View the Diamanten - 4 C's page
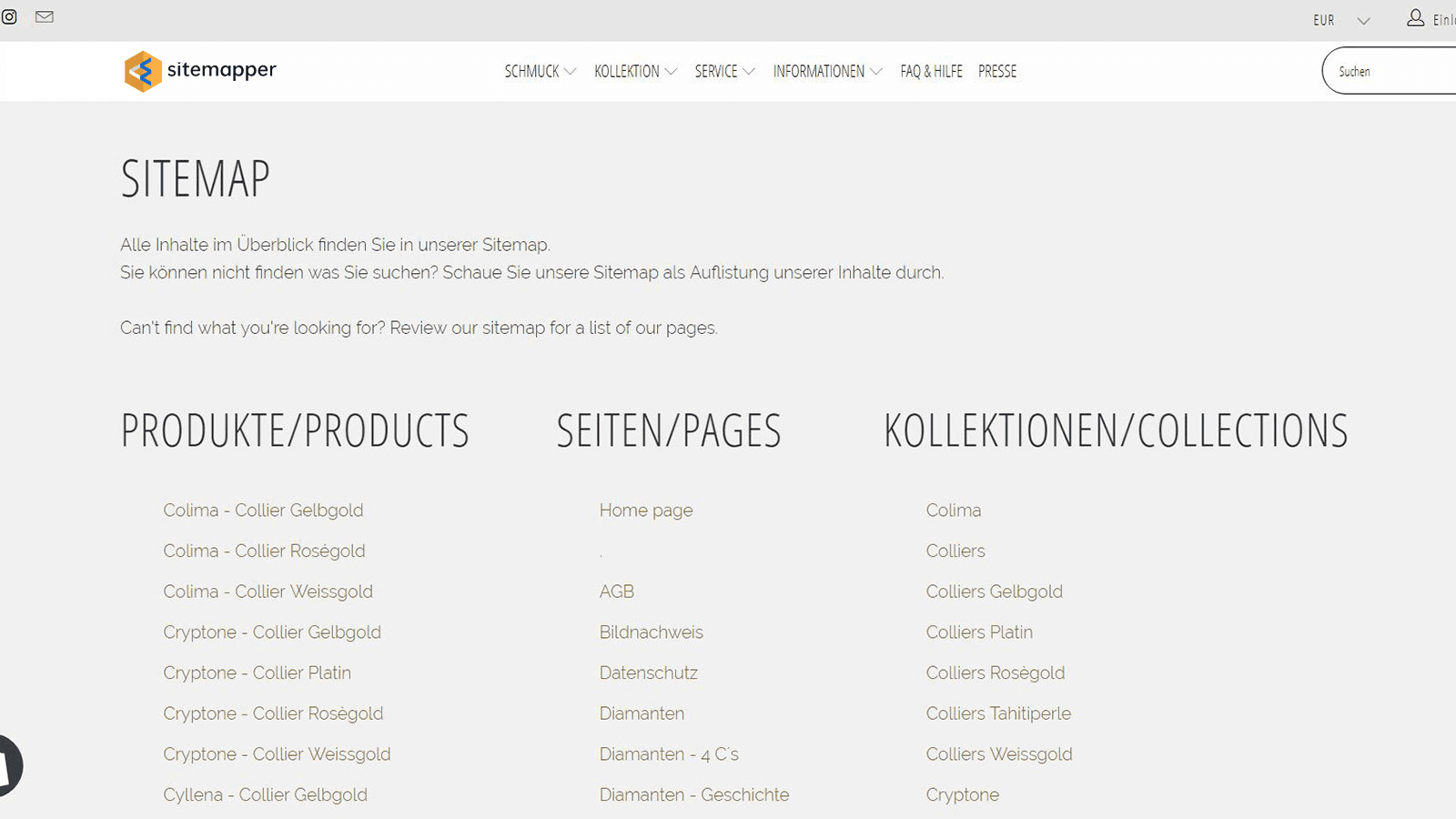This screenshot has height=819, width=1456. (669, 753)
